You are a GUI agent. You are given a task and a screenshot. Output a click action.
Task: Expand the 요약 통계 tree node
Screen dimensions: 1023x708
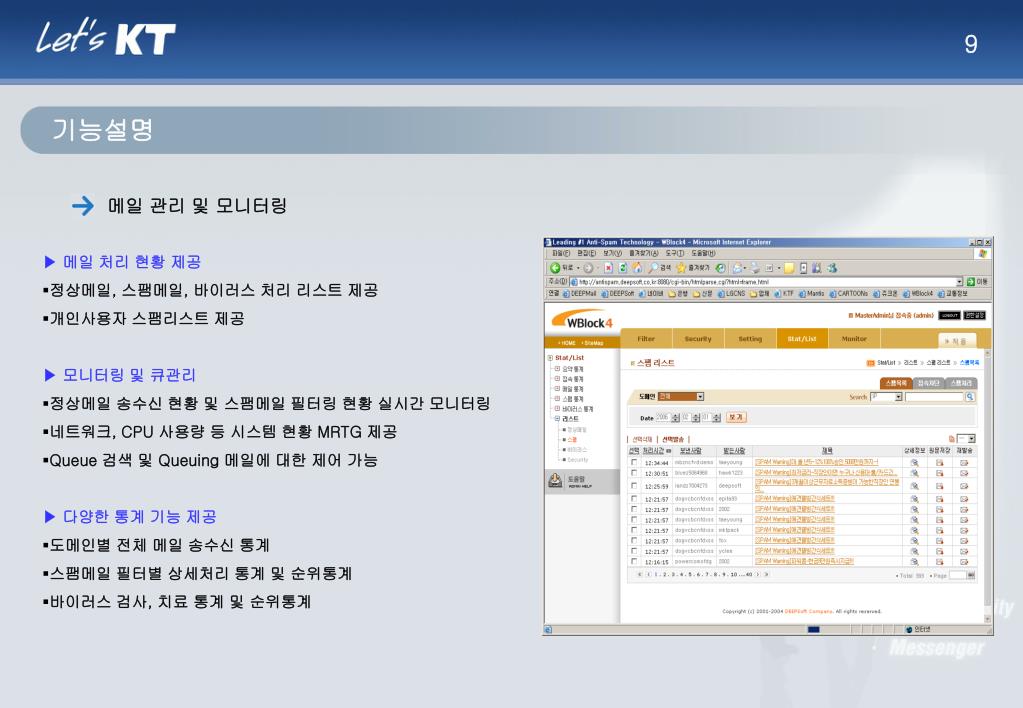point(557,369)
